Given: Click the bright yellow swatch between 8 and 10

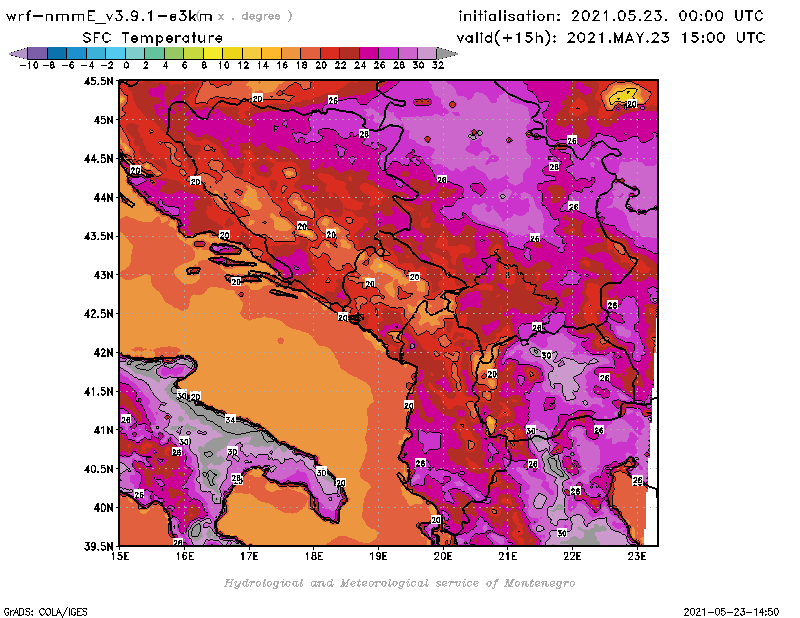Looking at the screenshot, I should point(213,53).
